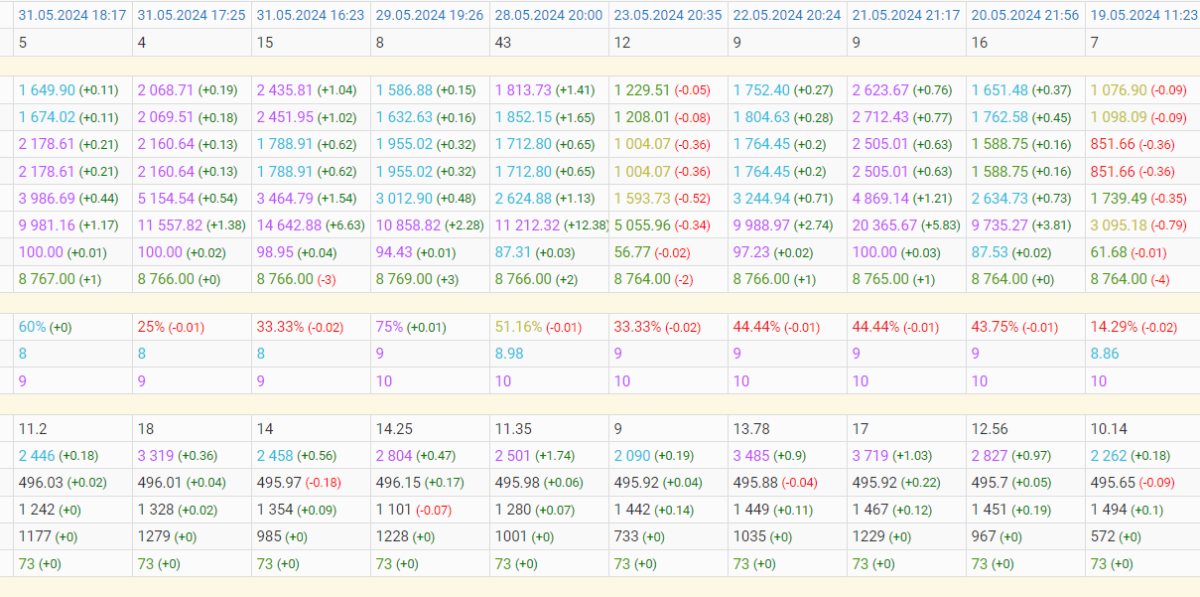Open the 28.05.2024 20:00 date header
Screen dimensions: 1200x597
point(549,15)
